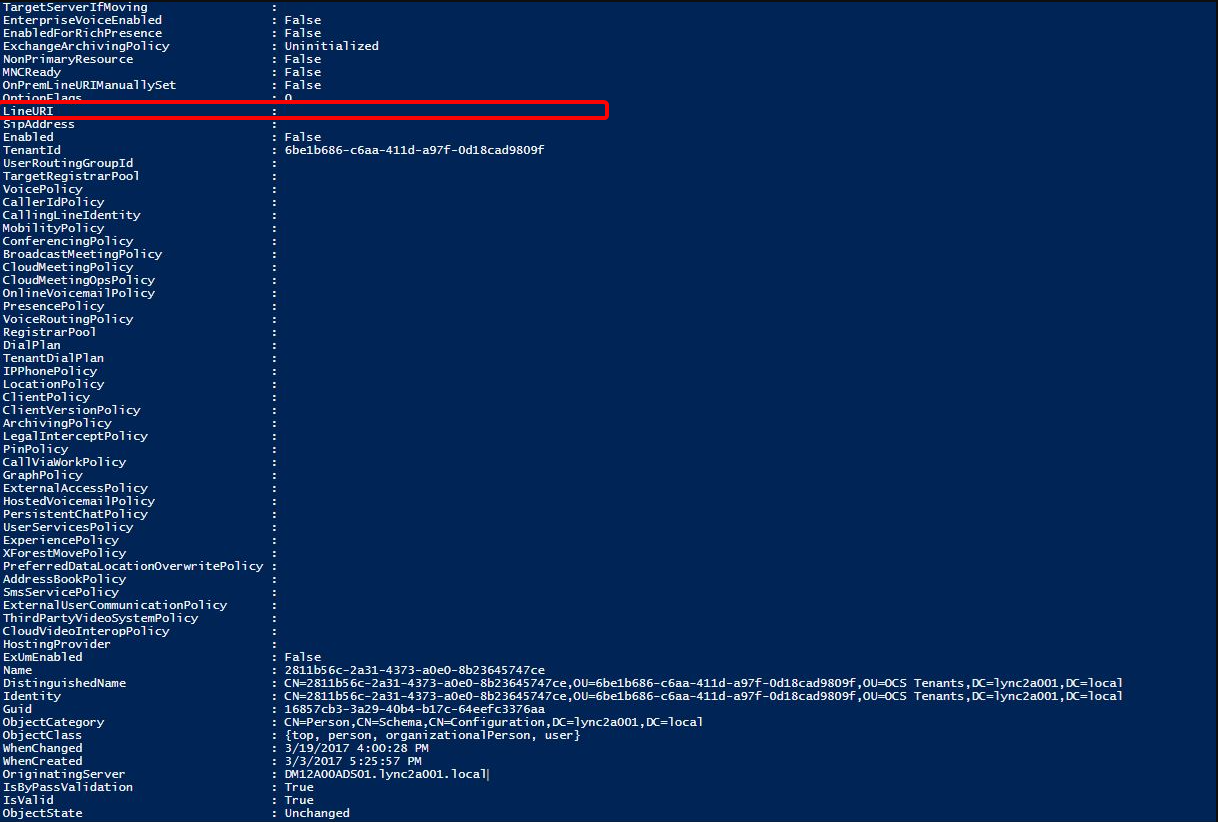Select the BroadcastMeetingPolicy property label
The image size is (1218, 822).
tap(81, 254)
